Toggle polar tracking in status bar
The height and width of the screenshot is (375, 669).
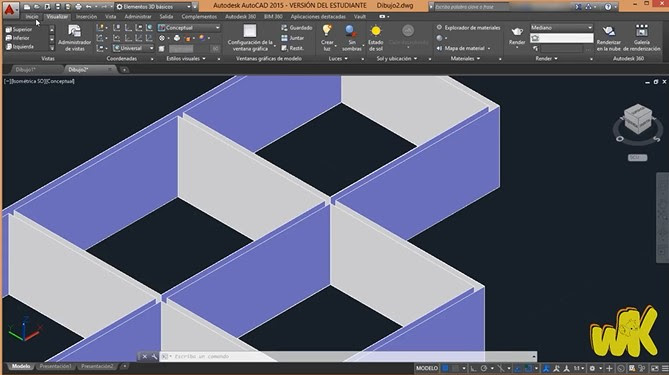click(484, 368)
